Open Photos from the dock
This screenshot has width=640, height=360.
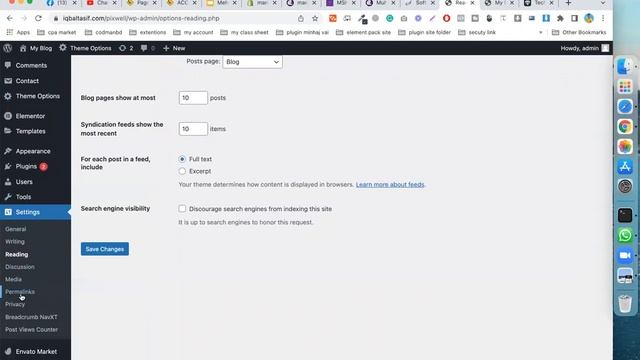point(624,147)
